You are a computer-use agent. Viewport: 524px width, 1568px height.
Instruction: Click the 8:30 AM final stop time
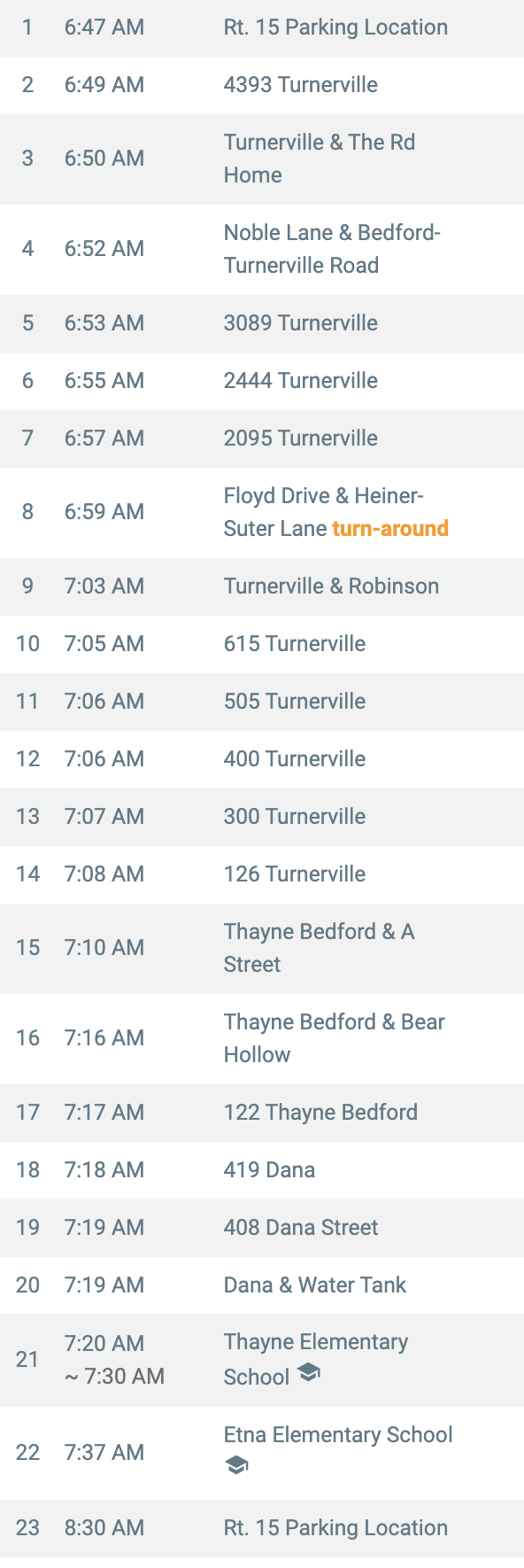coord(104,1528)
